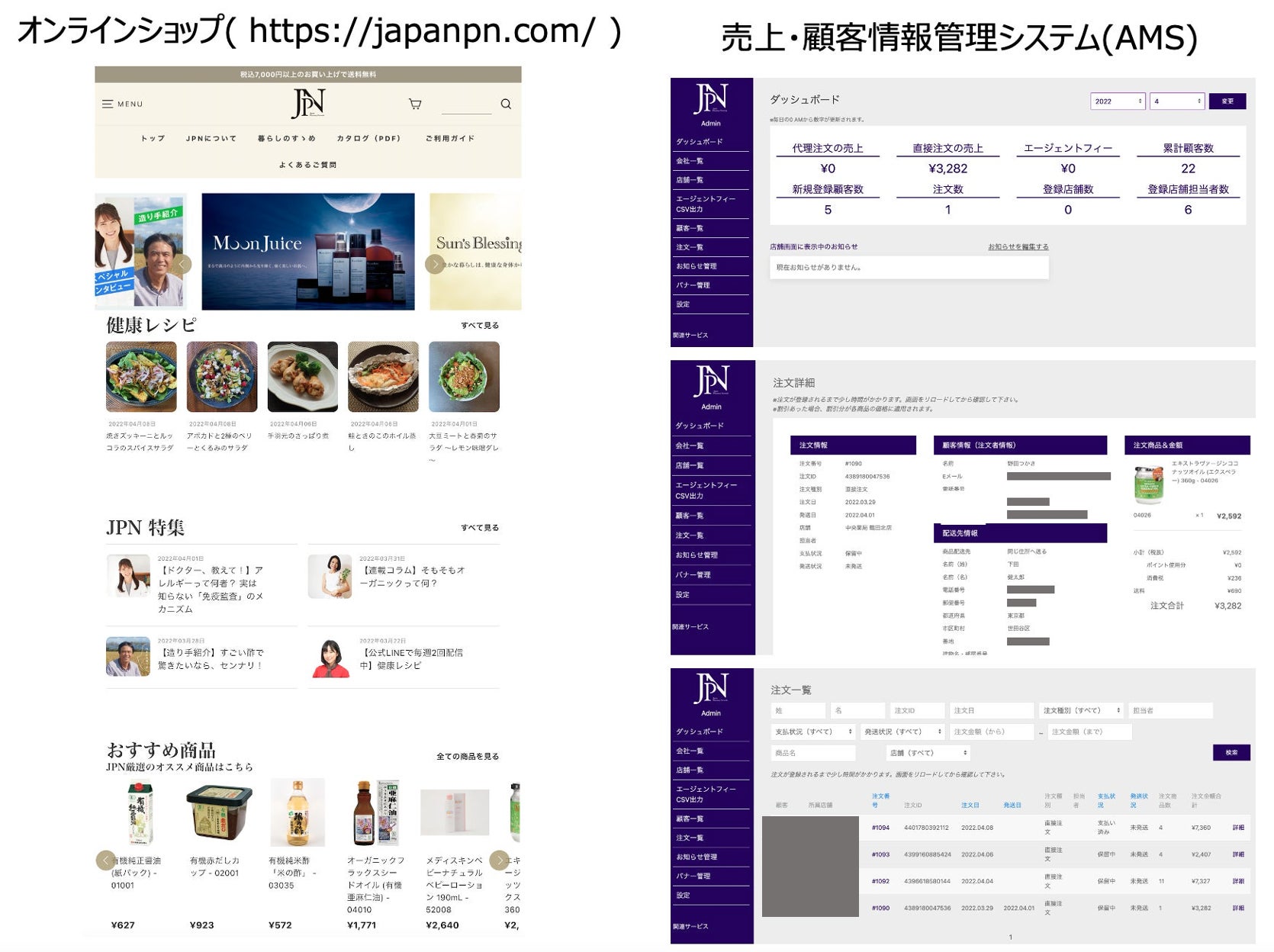
Task: Click the 変更 button on the dashboard
Action: [1227, 101]
